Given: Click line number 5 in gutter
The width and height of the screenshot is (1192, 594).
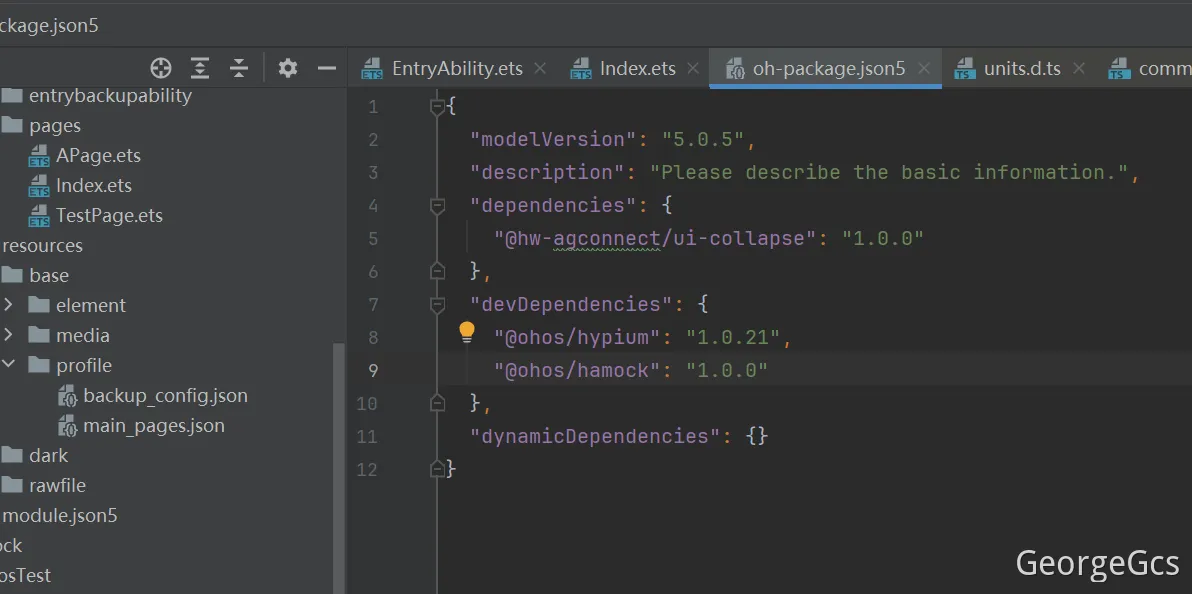Looking at the screenshot, I should point(372,239).
